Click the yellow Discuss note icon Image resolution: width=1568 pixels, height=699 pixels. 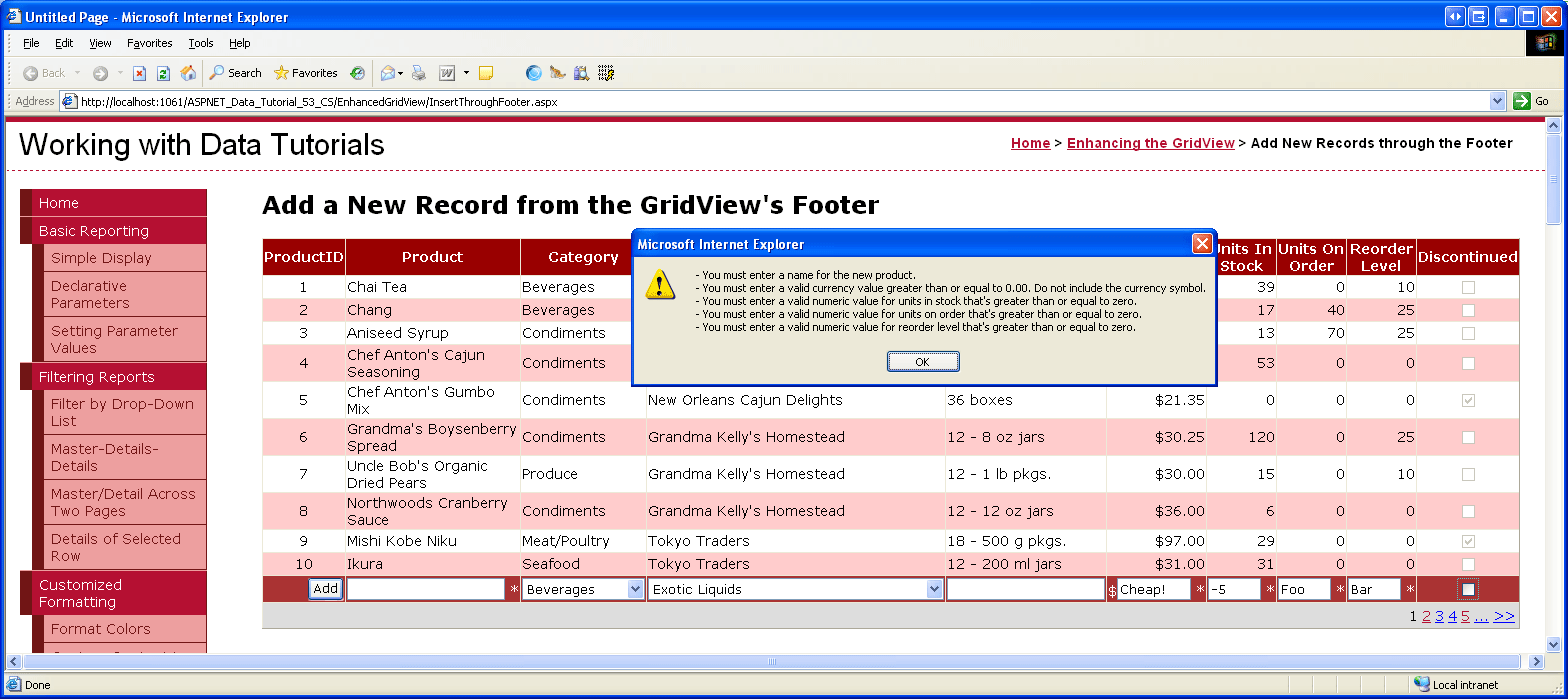tap(486, 73)
